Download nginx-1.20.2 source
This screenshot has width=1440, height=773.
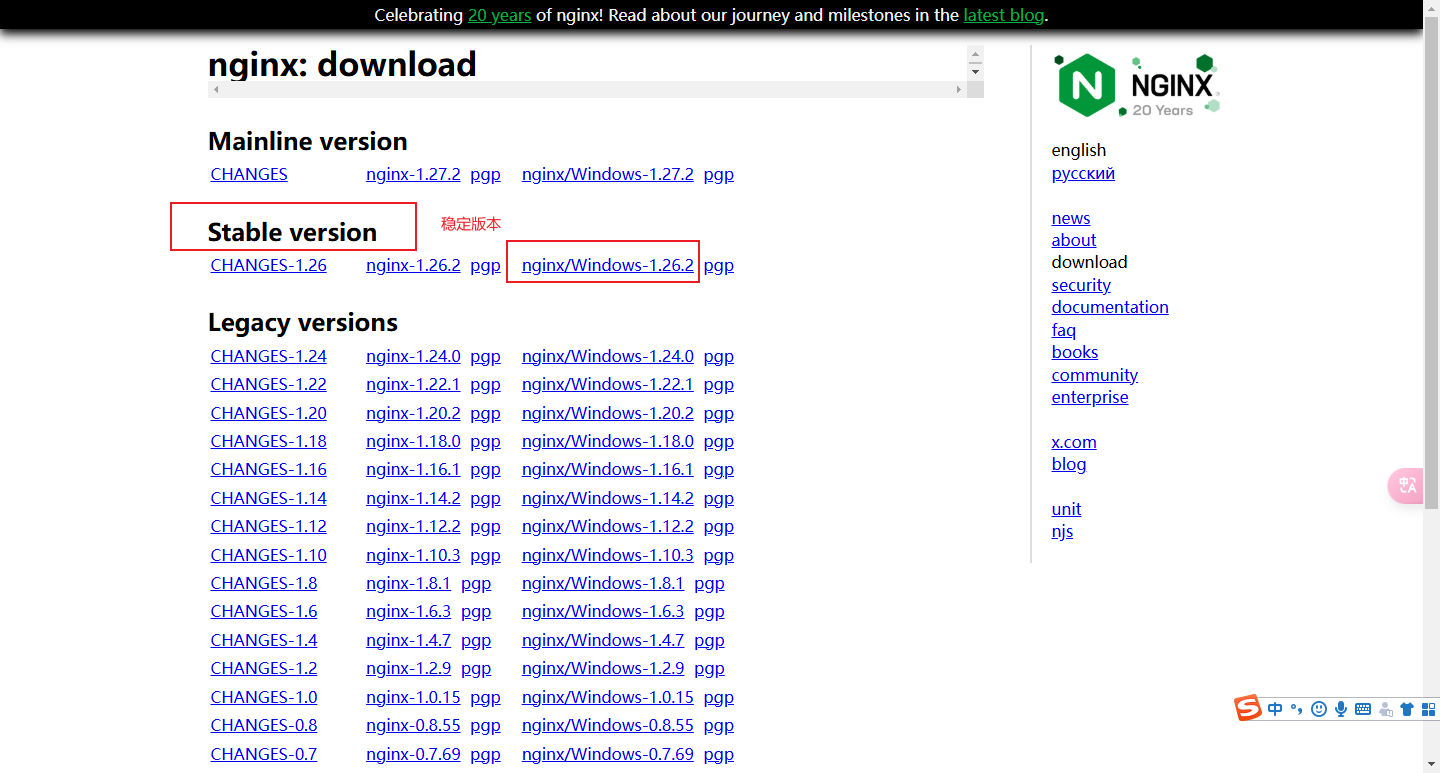point(413,413)
